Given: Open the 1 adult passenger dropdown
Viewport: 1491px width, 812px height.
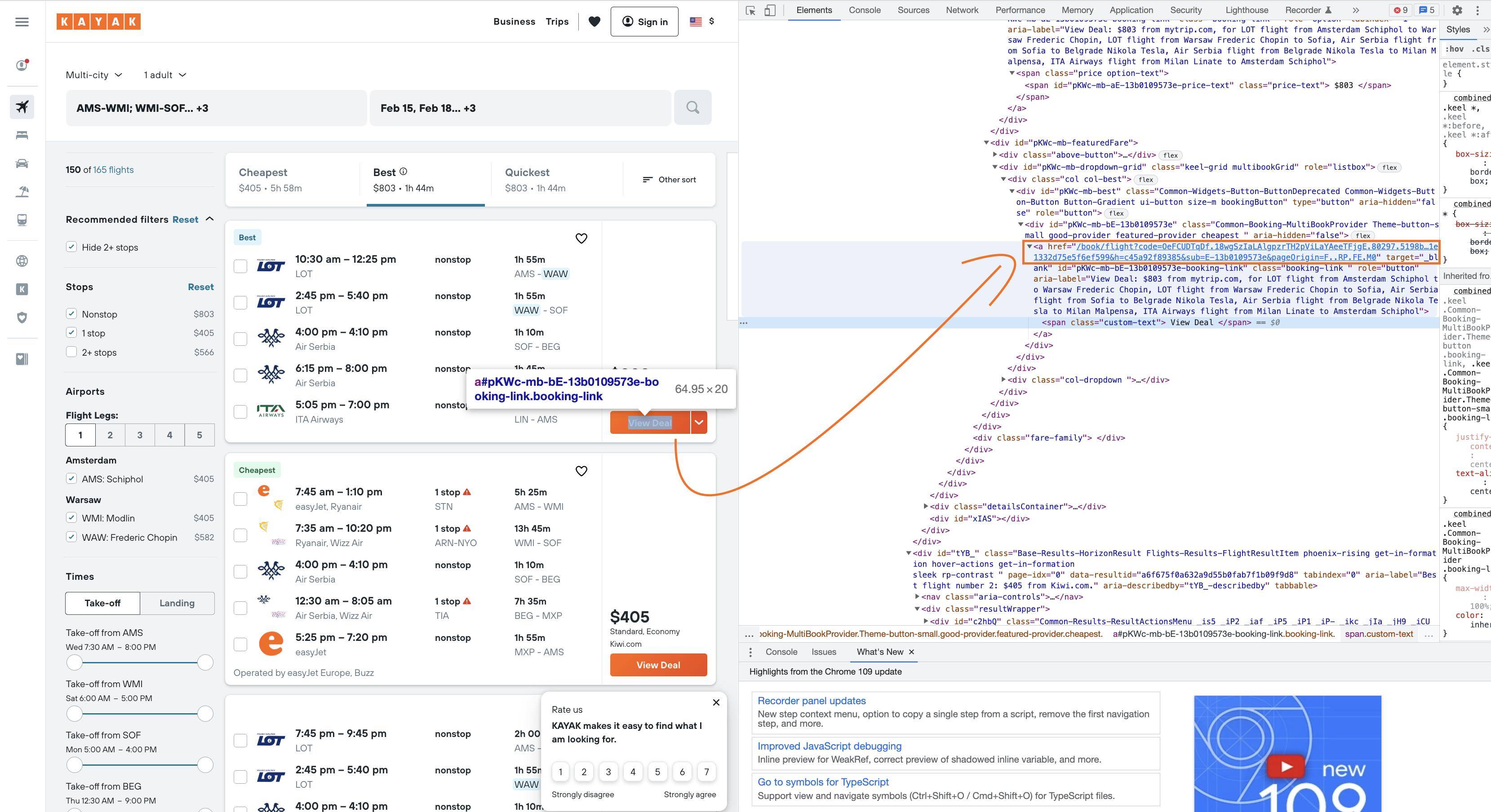Looking at the screenshot, I should (x=163, y=74).
